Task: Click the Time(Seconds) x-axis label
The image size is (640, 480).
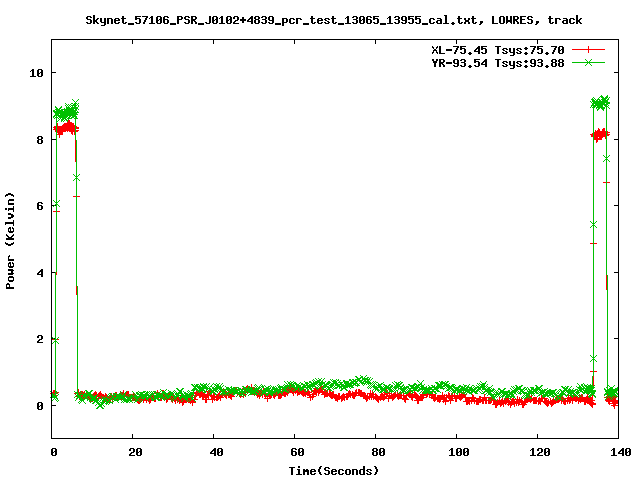Action: [x=334, y=471]
